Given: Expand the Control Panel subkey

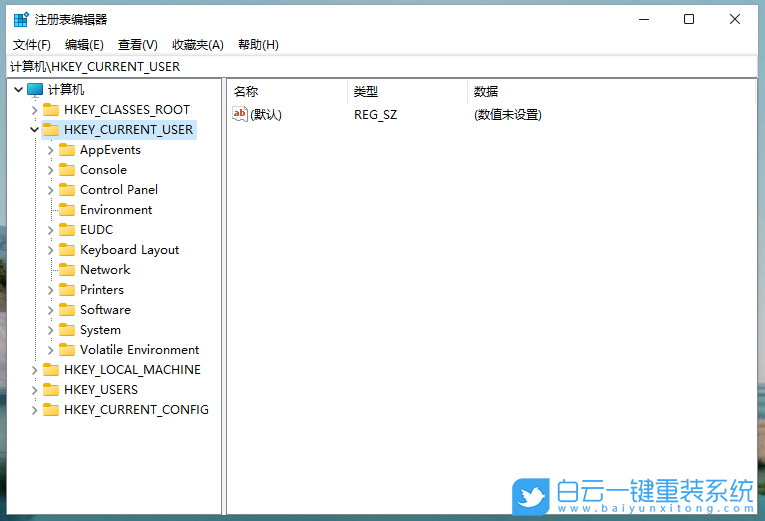Looking at the screenshot, I should pyautogui.click(x=51, y=190).
